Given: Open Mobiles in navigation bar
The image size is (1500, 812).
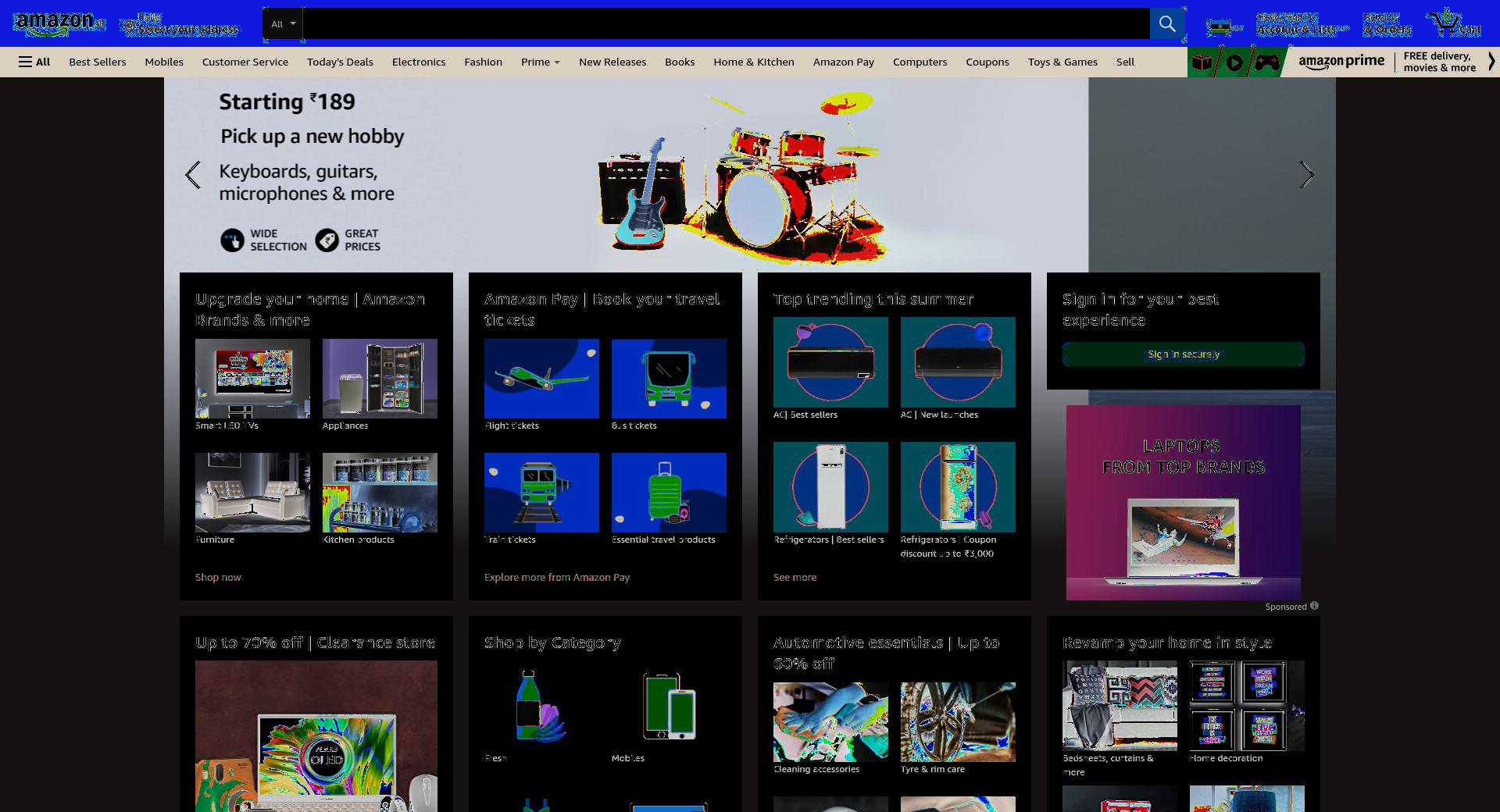Looking at the screenshot, I should click(164, 62).
